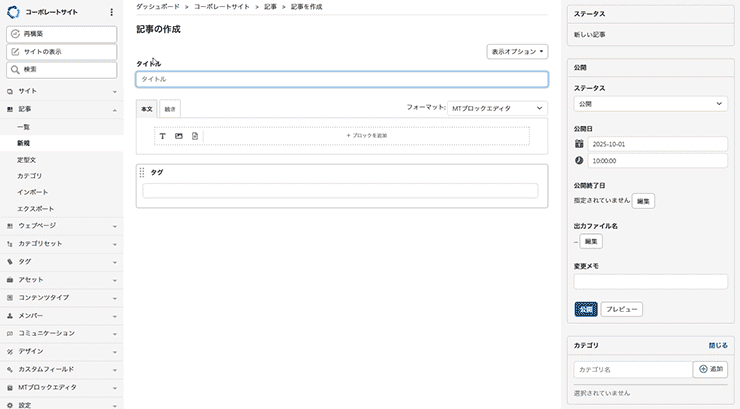The image size is (740, 409).
Task: Click the file block icon in editor
Action: point(195,135)
